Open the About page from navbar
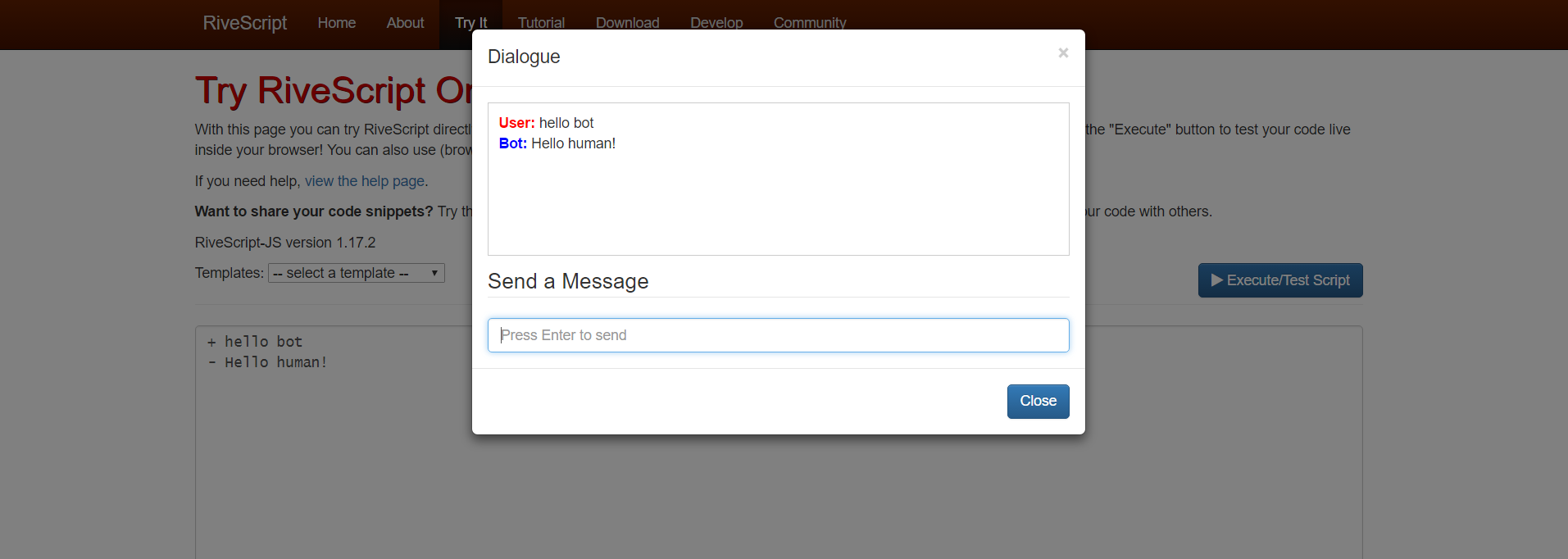Image resolution: width=1568 pixels, height=559 pixels. point(405,23)
